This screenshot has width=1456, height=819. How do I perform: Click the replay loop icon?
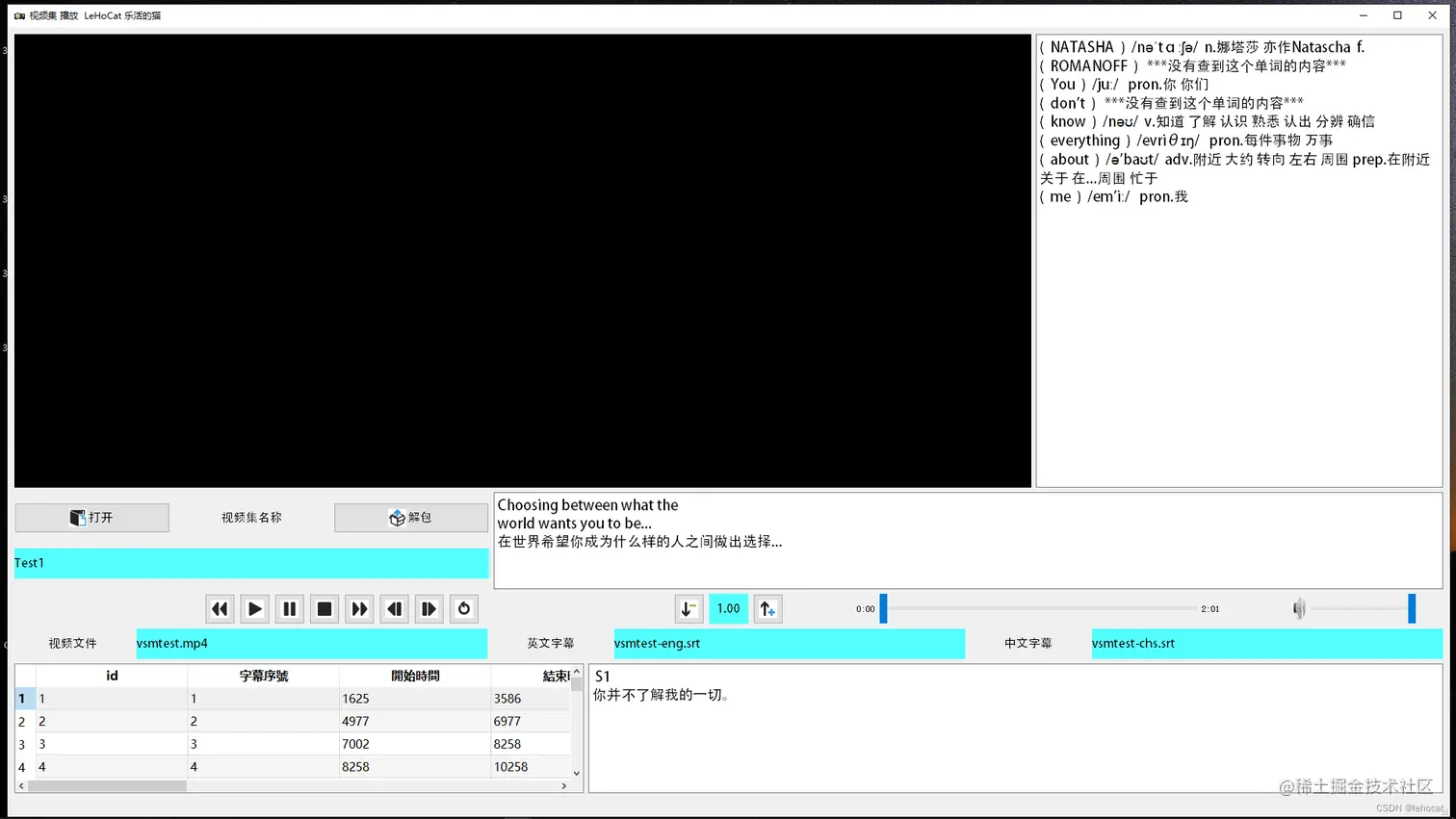point(464,609)
